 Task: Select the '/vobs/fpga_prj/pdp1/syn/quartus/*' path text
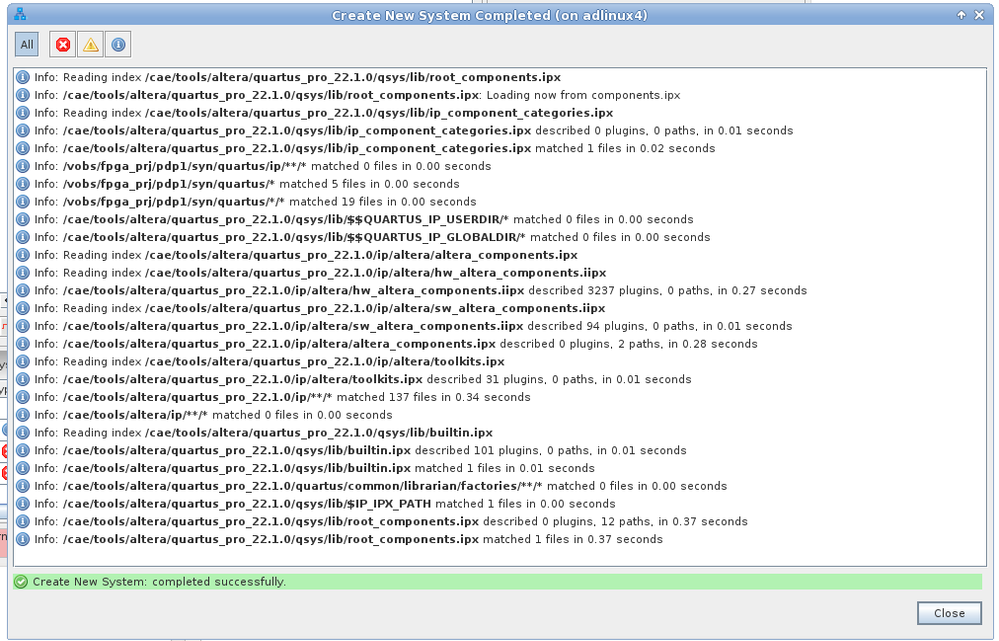tap(169, 184)
